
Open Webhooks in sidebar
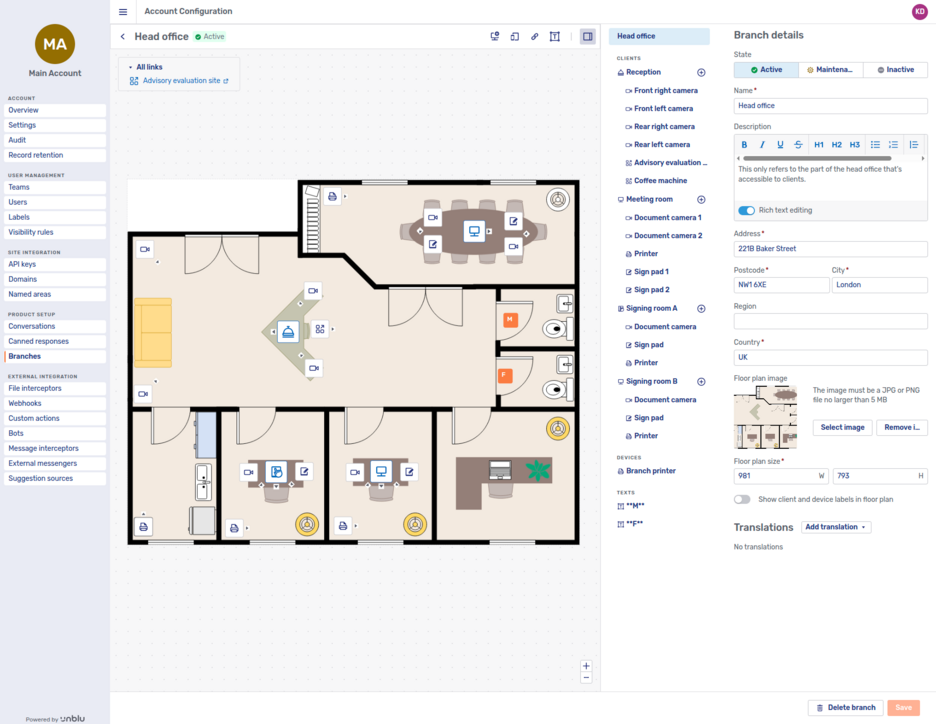pos(55,403)
